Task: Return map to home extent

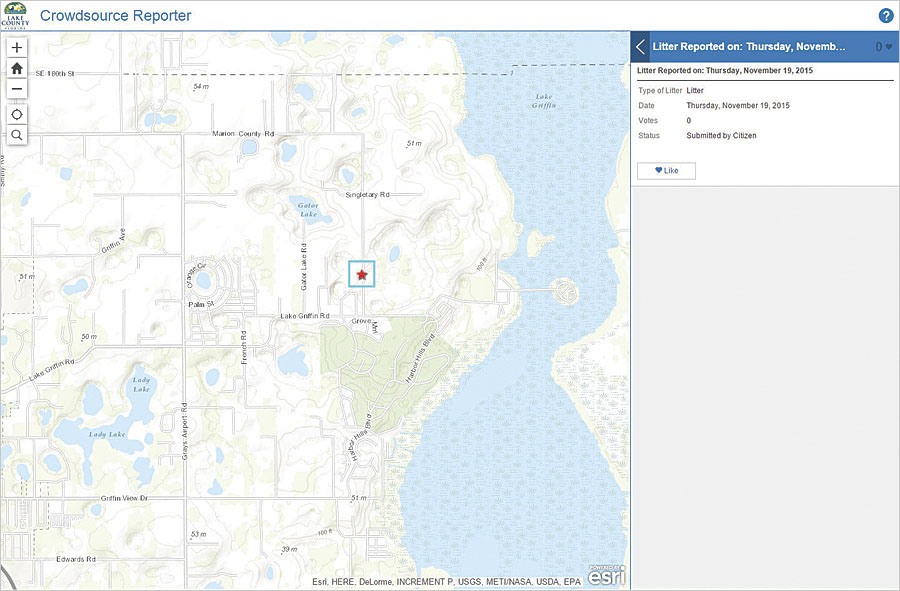Action: tap(17, 68)
